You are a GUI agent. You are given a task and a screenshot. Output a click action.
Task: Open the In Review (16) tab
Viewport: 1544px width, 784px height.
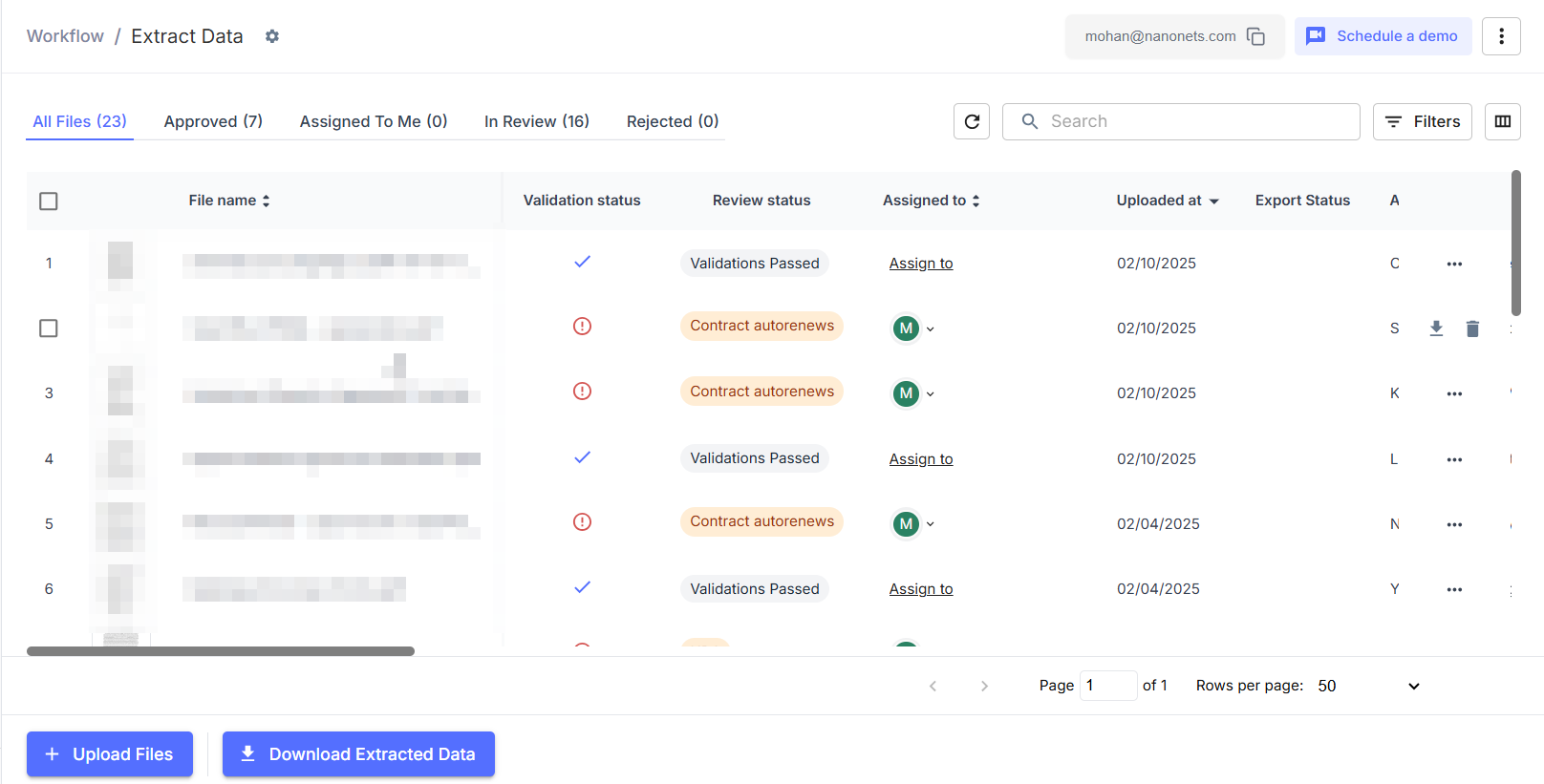tap(536, 121)
